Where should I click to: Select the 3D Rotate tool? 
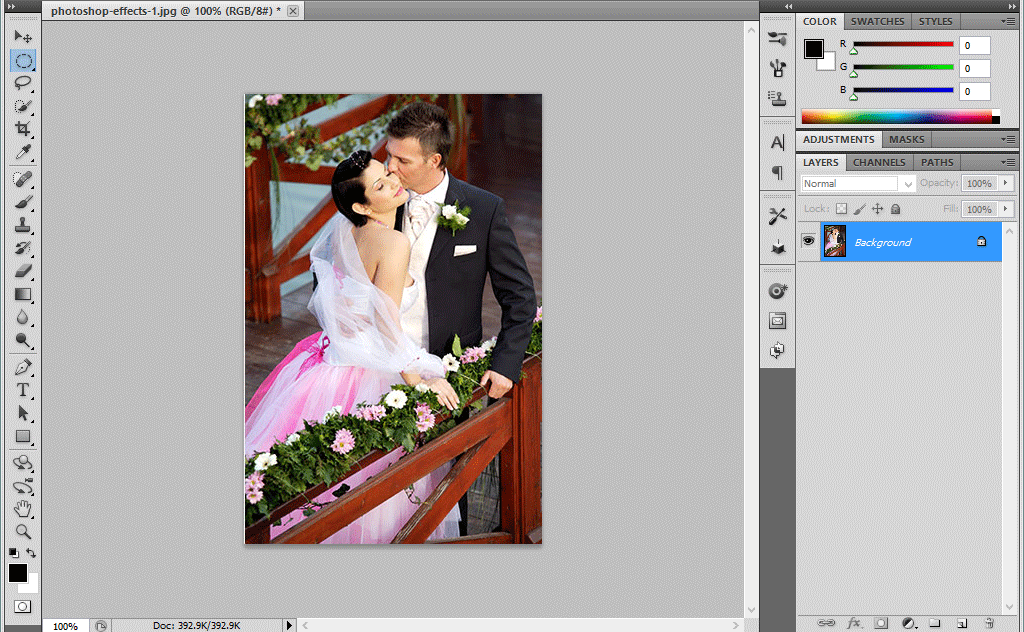pos(23,463)
